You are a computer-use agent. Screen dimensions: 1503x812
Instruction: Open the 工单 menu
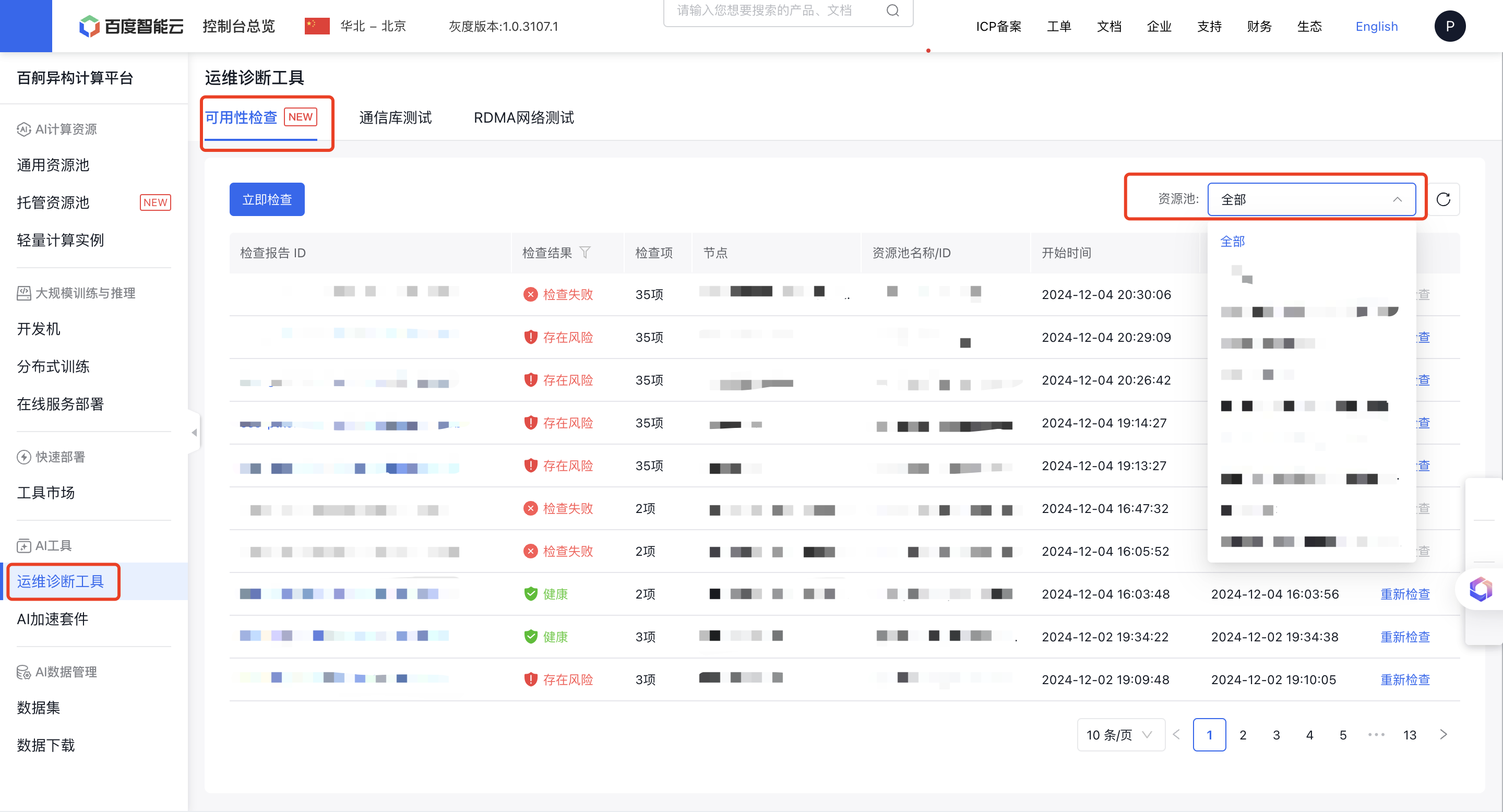point(1058,26)
